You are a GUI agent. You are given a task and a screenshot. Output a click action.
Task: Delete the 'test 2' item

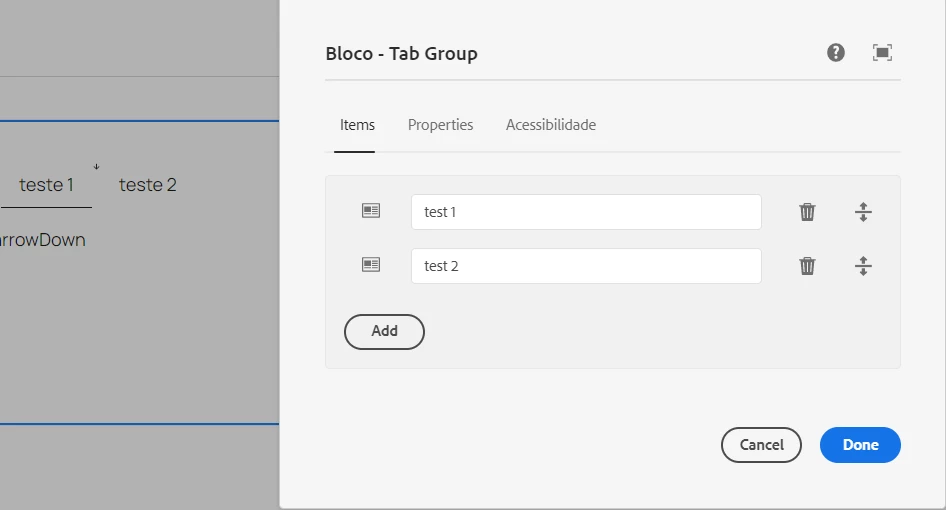807,266
